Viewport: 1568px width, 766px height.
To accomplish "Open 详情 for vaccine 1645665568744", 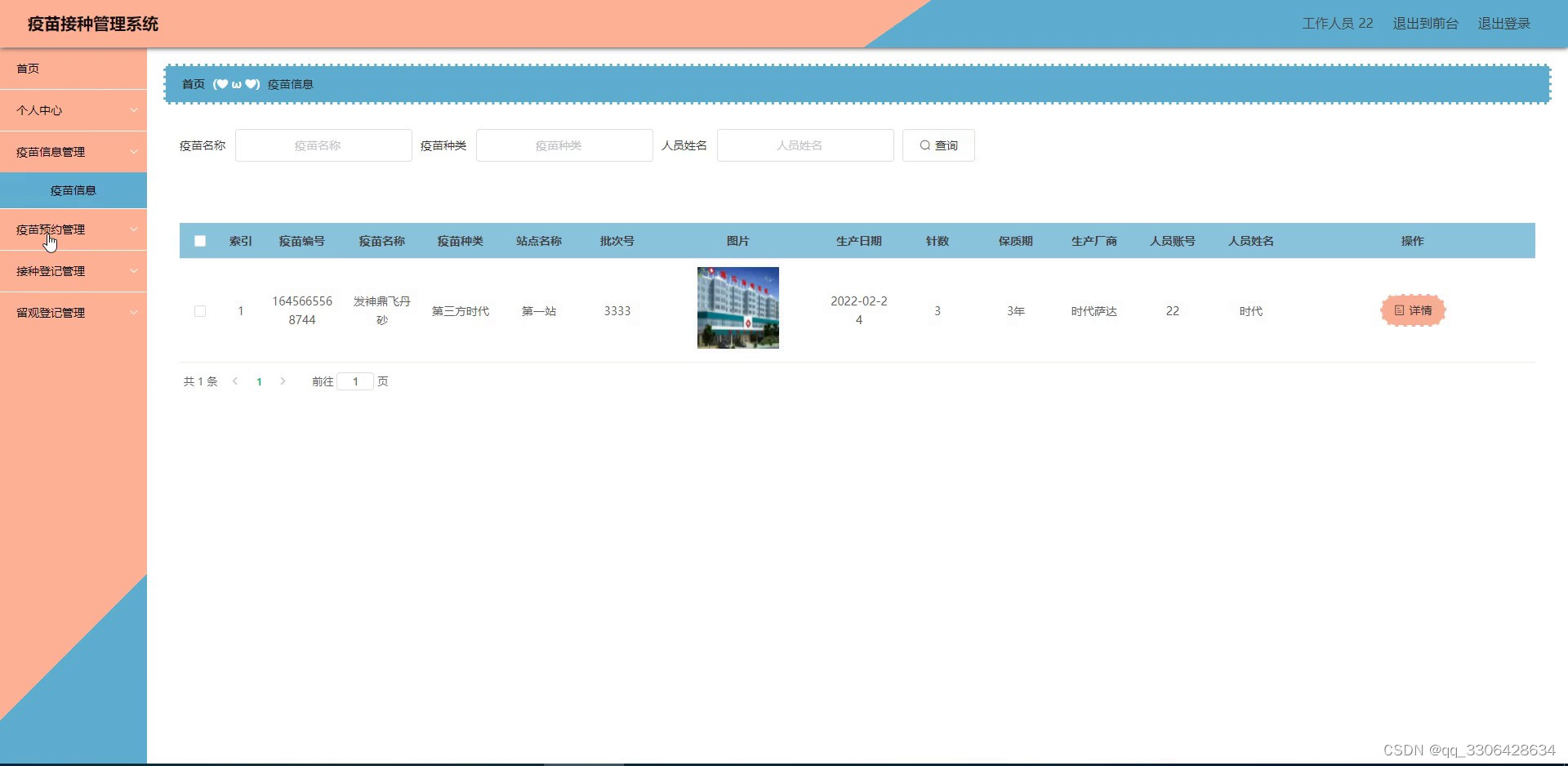I will (x=1413, y=310).
